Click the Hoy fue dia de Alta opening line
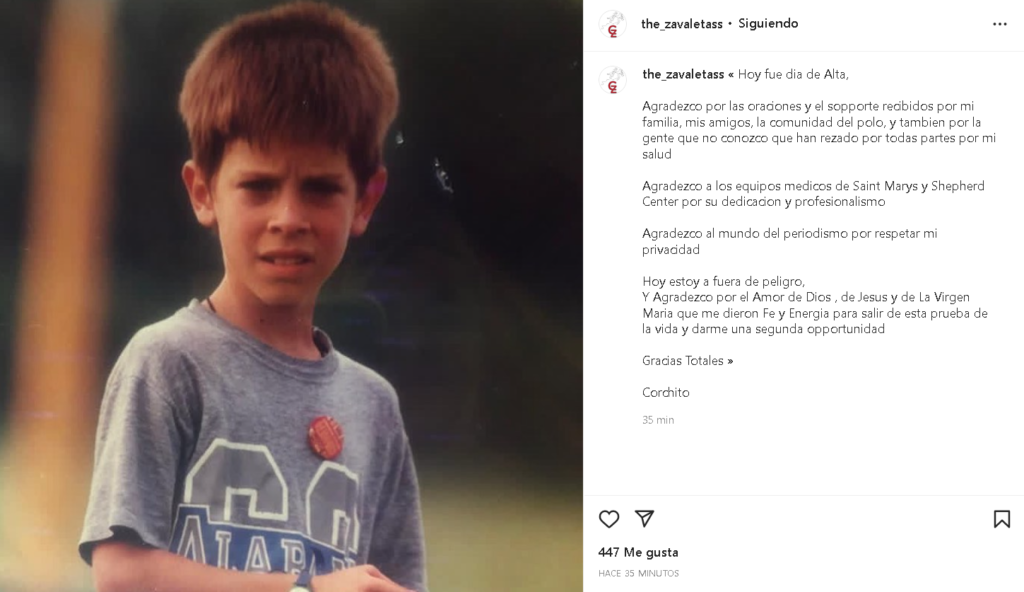The image size is (1024, 592). [x=793, y=74]
